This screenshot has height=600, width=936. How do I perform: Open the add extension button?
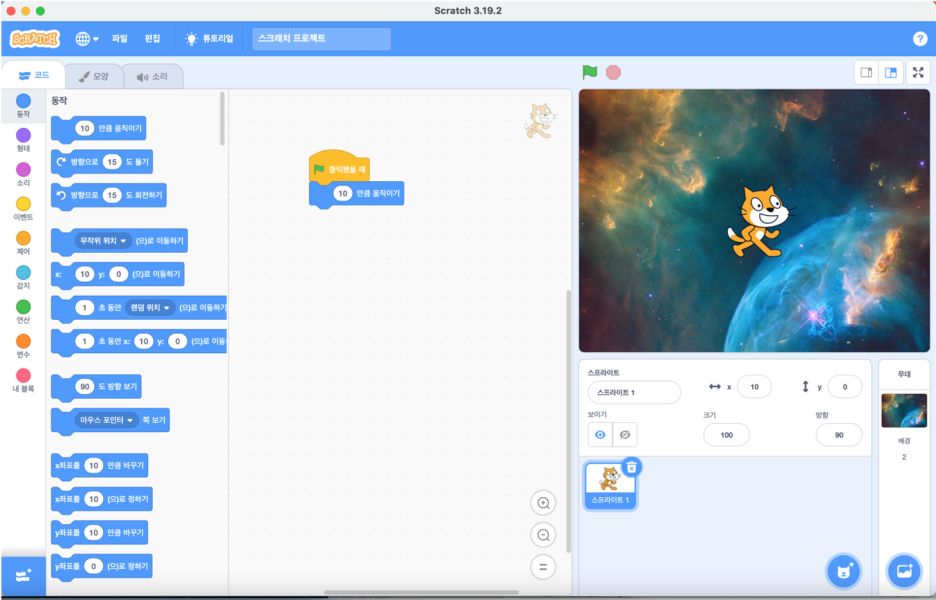23,576
